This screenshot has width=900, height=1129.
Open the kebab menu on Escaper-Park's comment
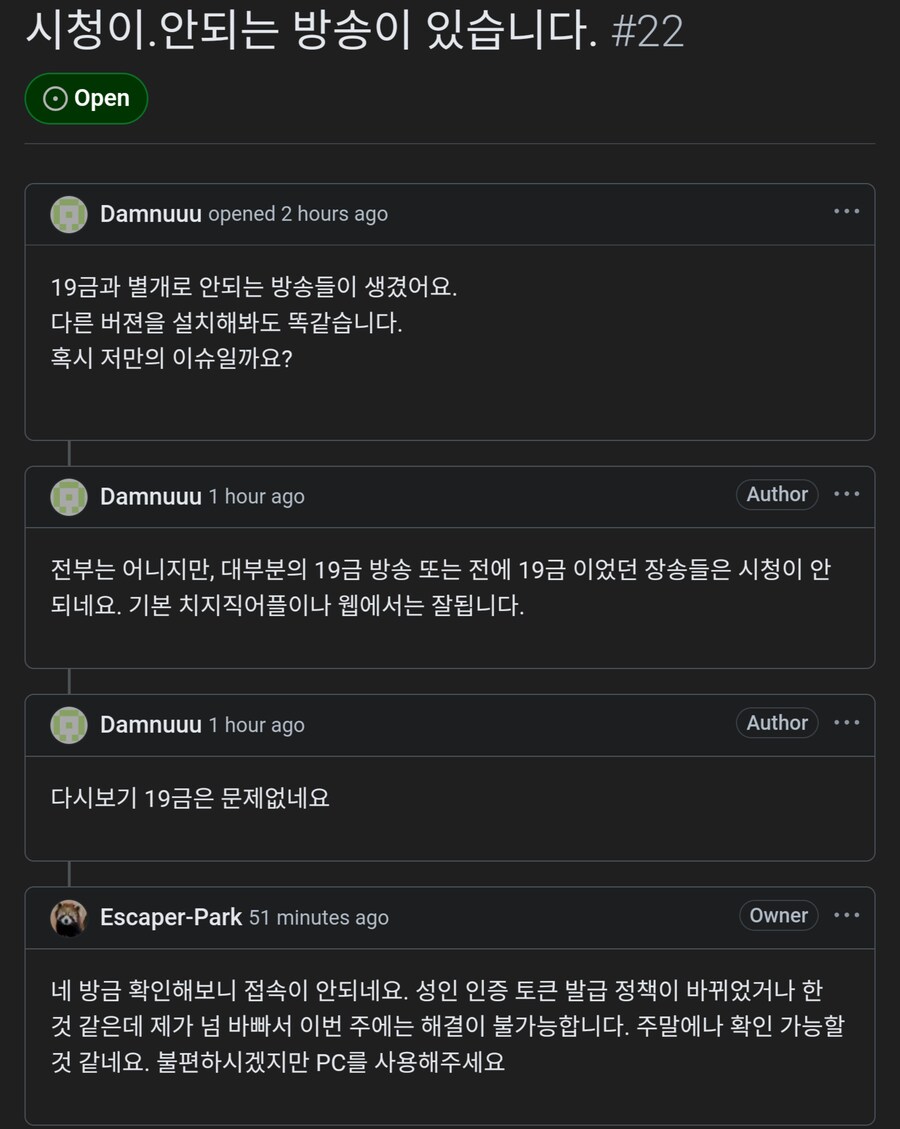click(x=847, y=915)
